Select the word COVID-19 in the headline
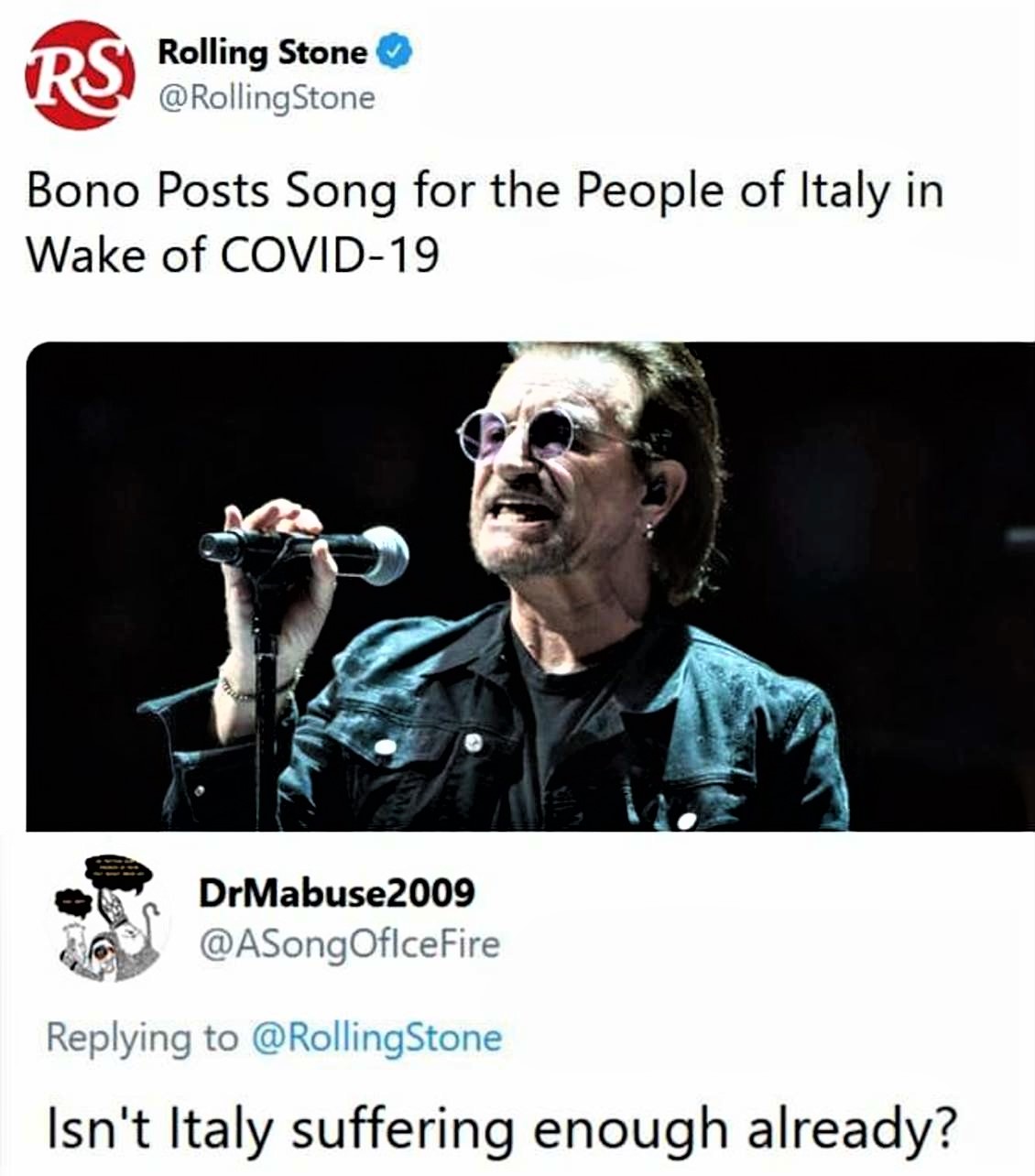 pos(330,256)
